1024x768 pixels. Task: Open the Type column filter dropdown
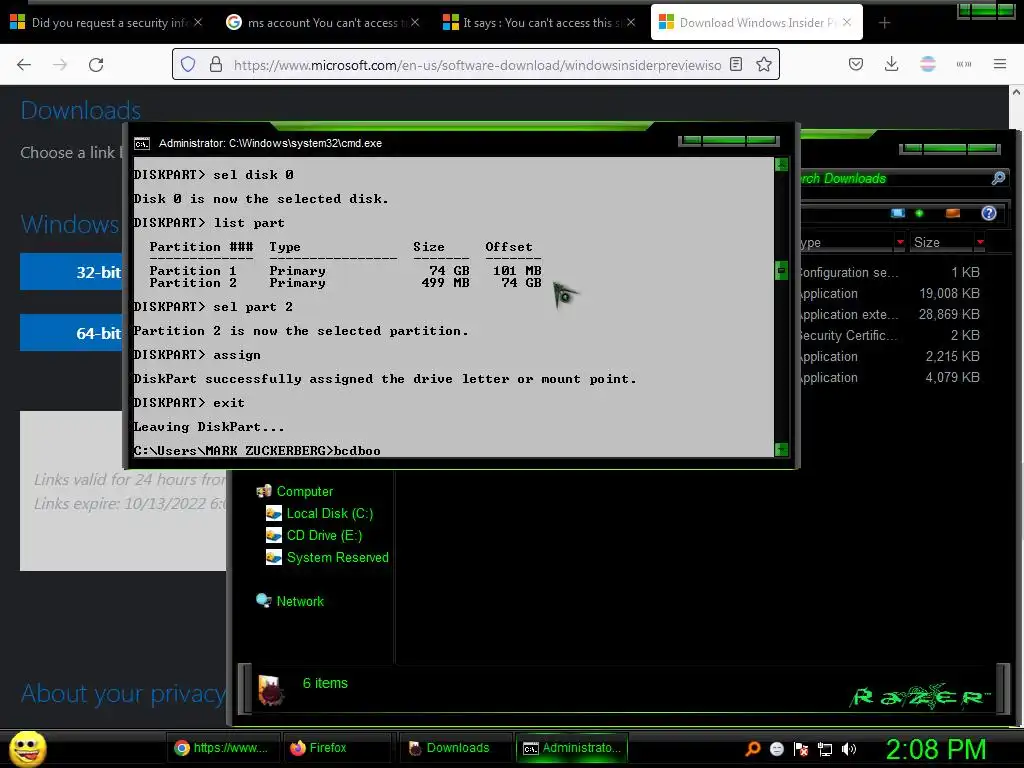coord(900,242)
